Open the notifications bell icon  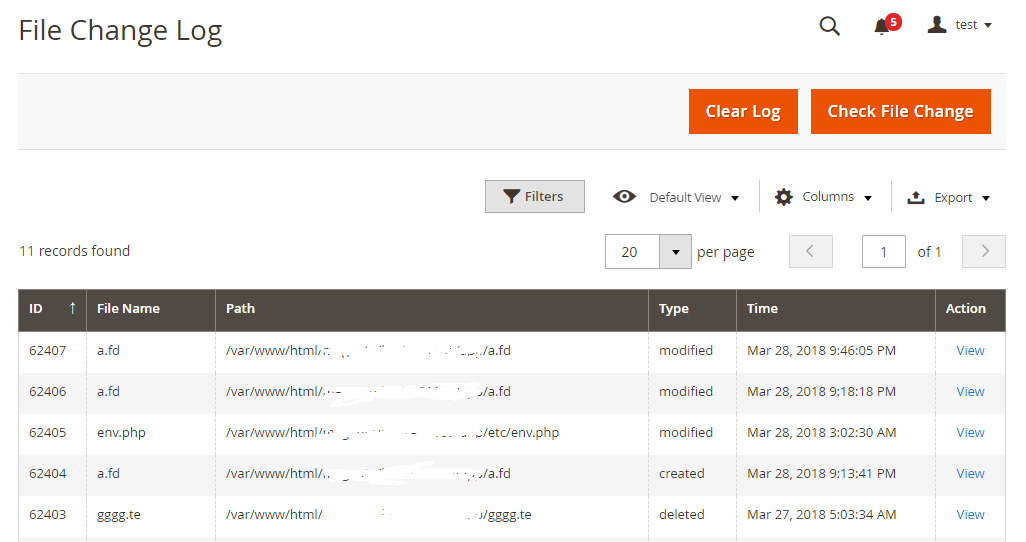882,27
